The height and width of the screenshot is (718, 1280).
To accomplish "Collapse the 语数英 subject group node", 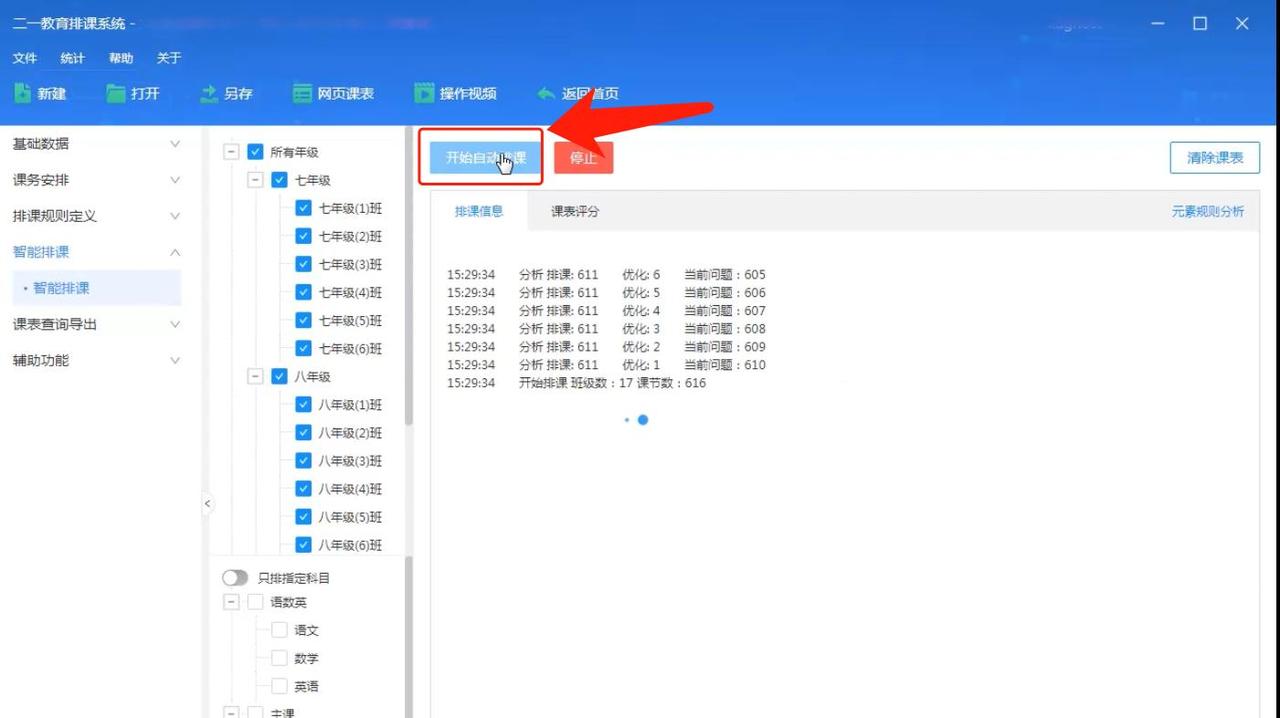I will (231, 602).
